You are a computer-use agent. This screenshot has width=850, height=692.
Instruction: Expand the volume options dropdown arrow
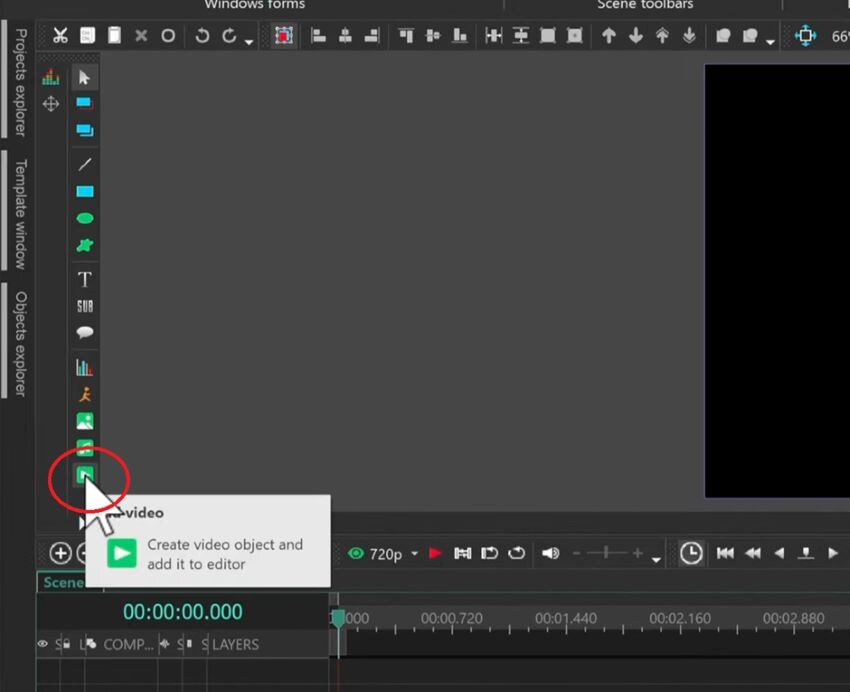pyautogui.click(x=656, y=560)
